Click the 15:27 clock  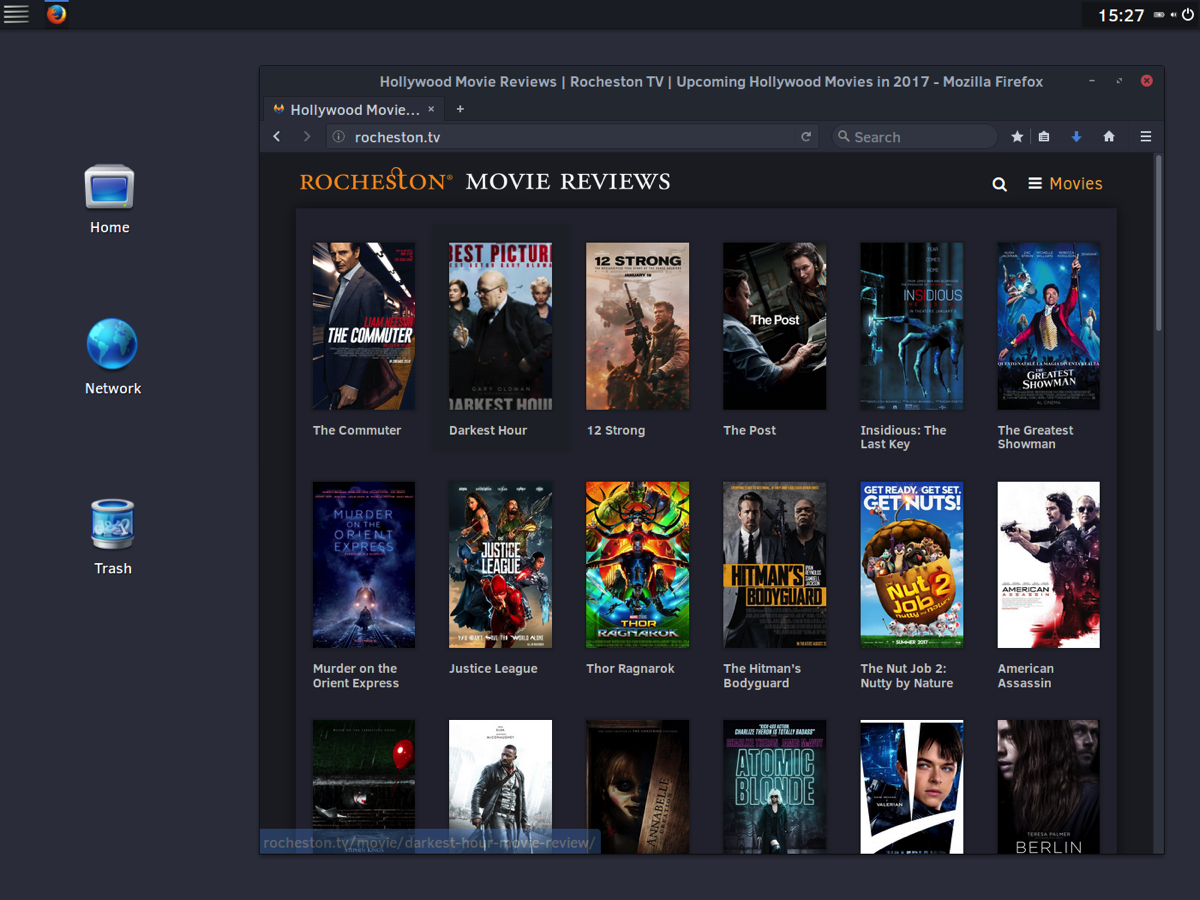pos(1121,15)
